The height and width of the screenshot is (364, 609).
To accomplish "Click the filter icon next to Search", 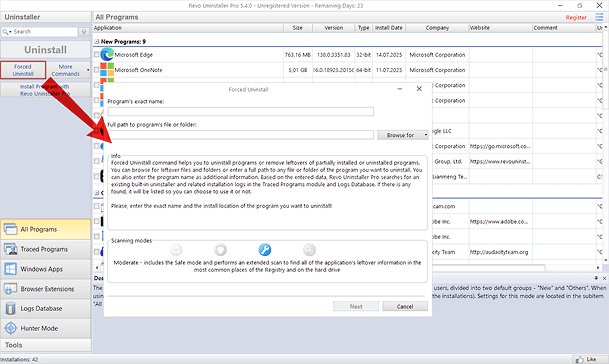I will tap(84, 32).
